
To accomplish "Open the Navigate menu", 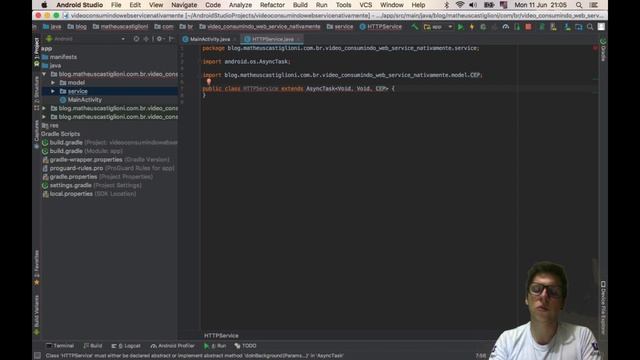I will click(184, 5).
